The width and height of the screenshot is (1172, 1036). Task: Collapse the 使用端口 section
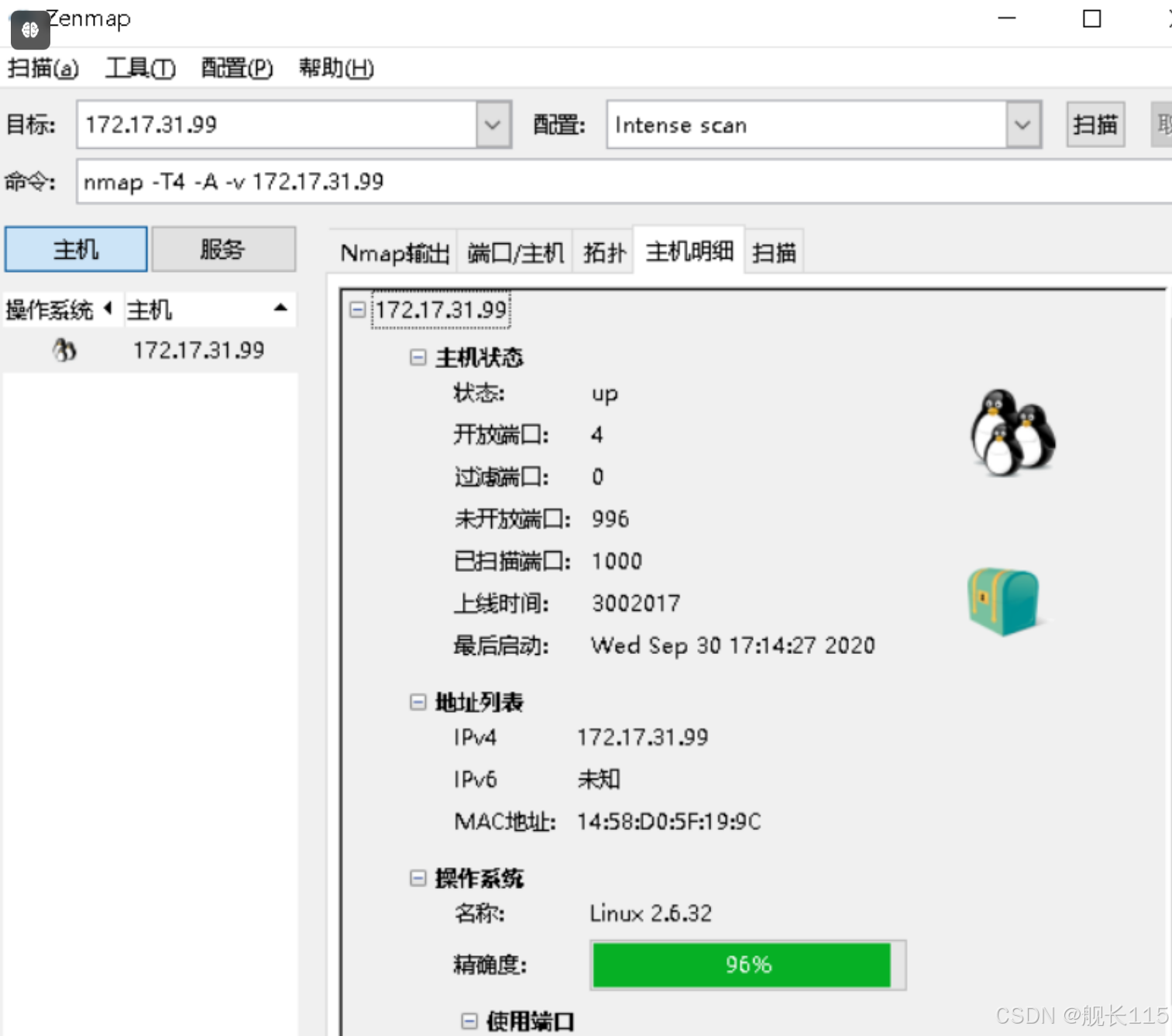pyautogui.click(x=469, y=1021)
